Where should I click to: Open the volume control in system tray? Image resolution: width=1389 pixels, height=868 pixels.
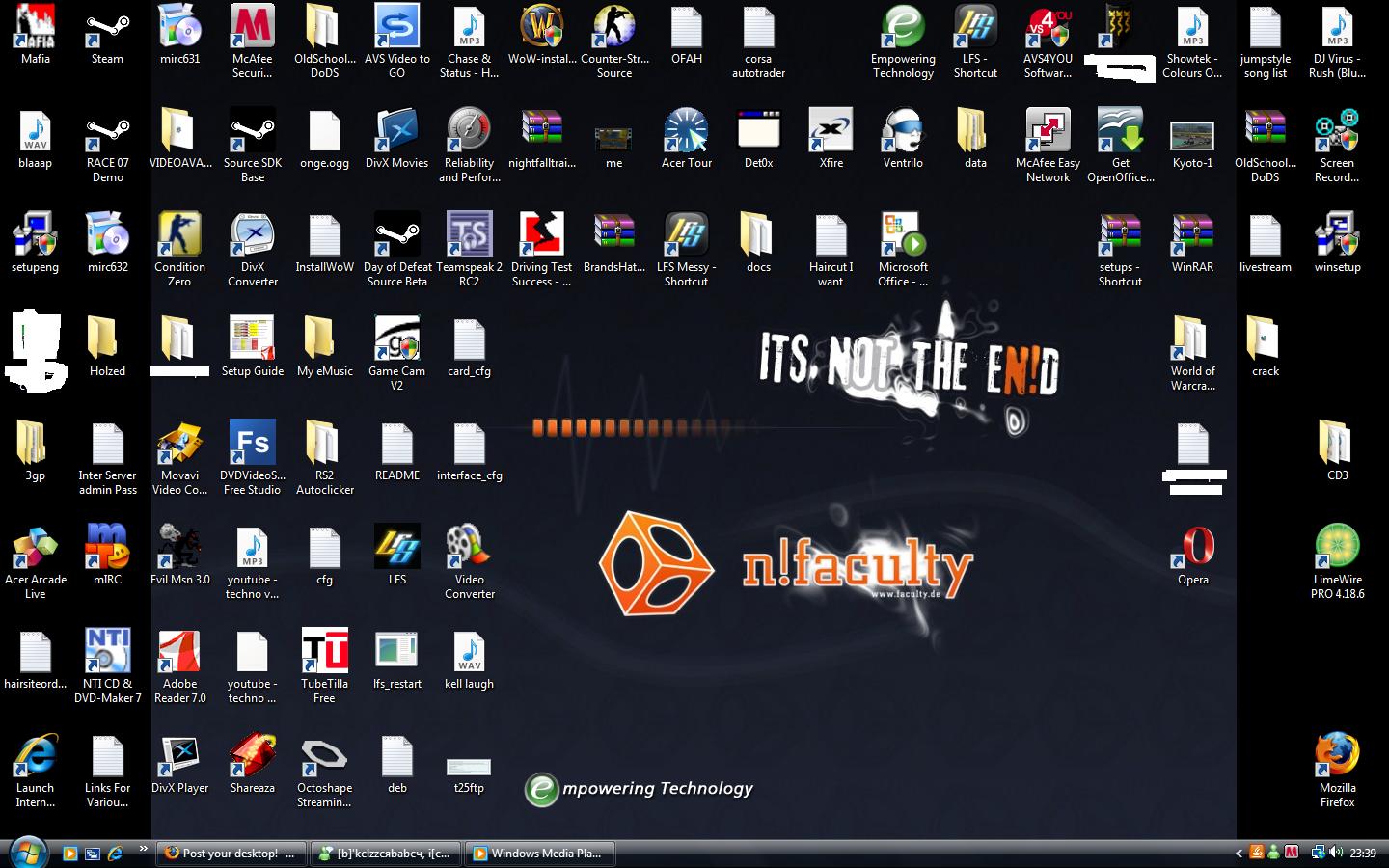[x=1336, y=853]
